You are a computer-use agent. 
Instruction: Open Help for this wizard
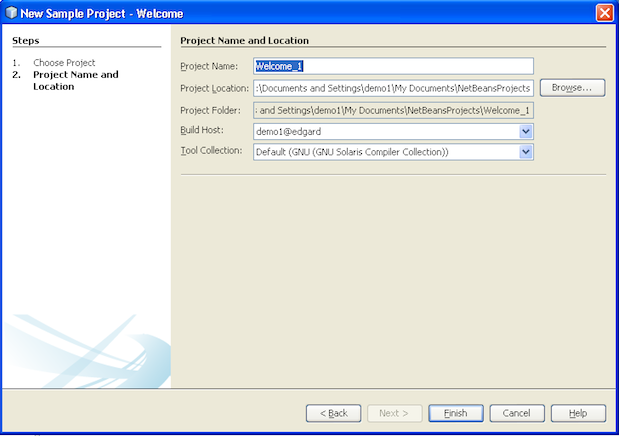(577, 413)
